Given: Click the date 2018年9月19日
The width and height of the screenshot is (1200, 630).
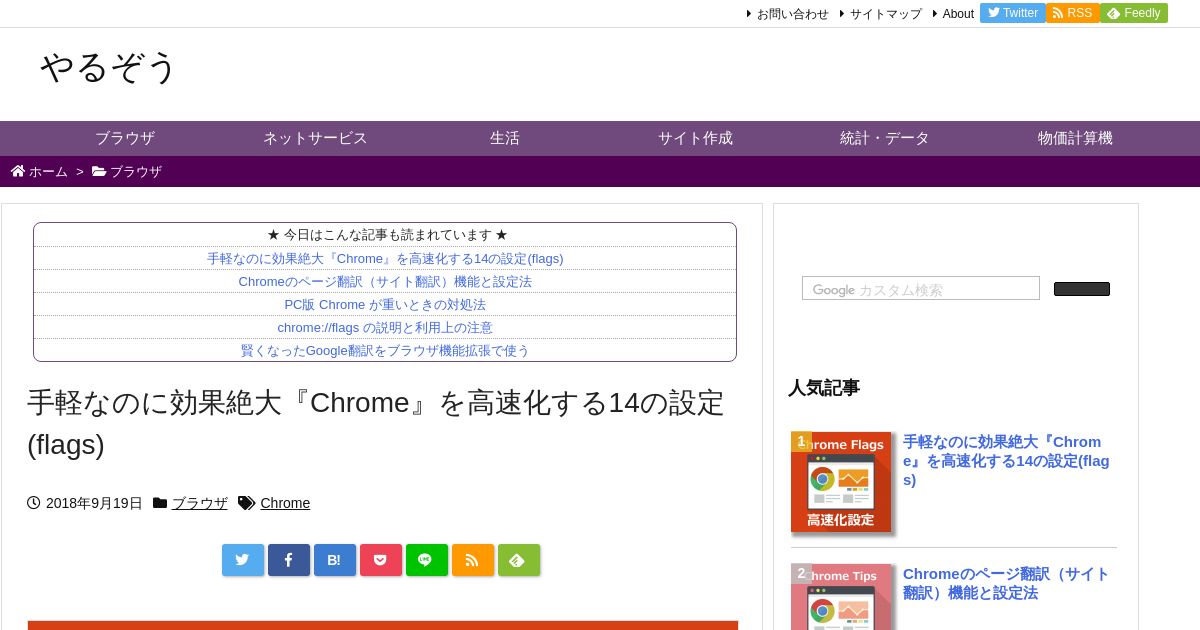Looking at the screenshot, I should click(x=94, y=503).
